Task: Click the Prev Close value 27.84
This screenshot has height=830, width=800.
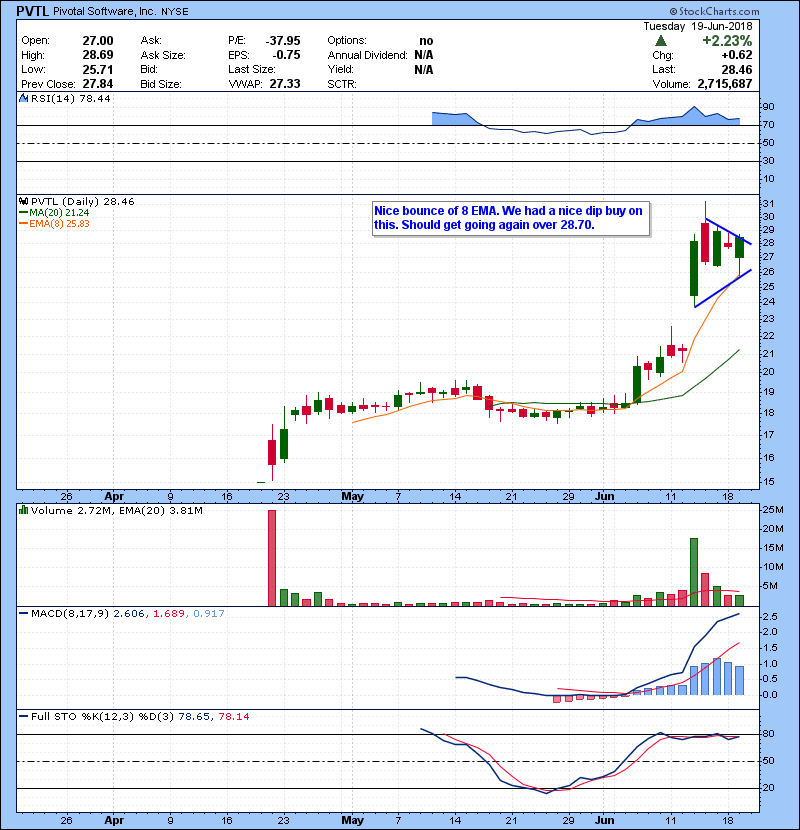Action: (x=98, y=84)
